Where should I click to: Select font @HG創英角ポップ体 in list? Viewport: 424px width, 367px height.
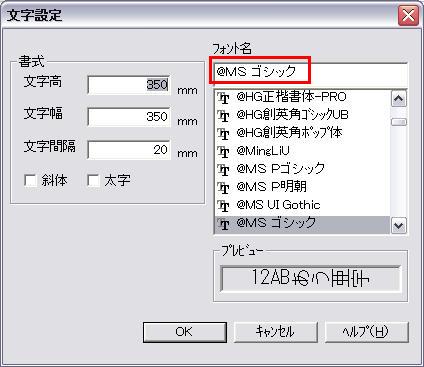303,133
